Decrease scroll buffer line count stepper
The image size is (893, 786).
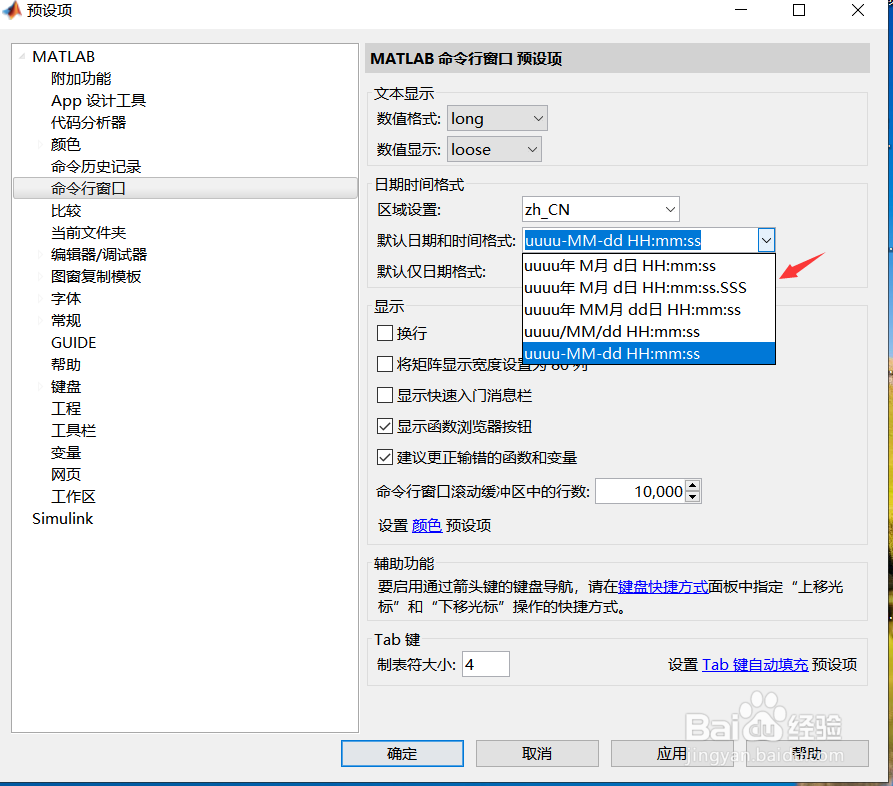[x=693, y=497]
